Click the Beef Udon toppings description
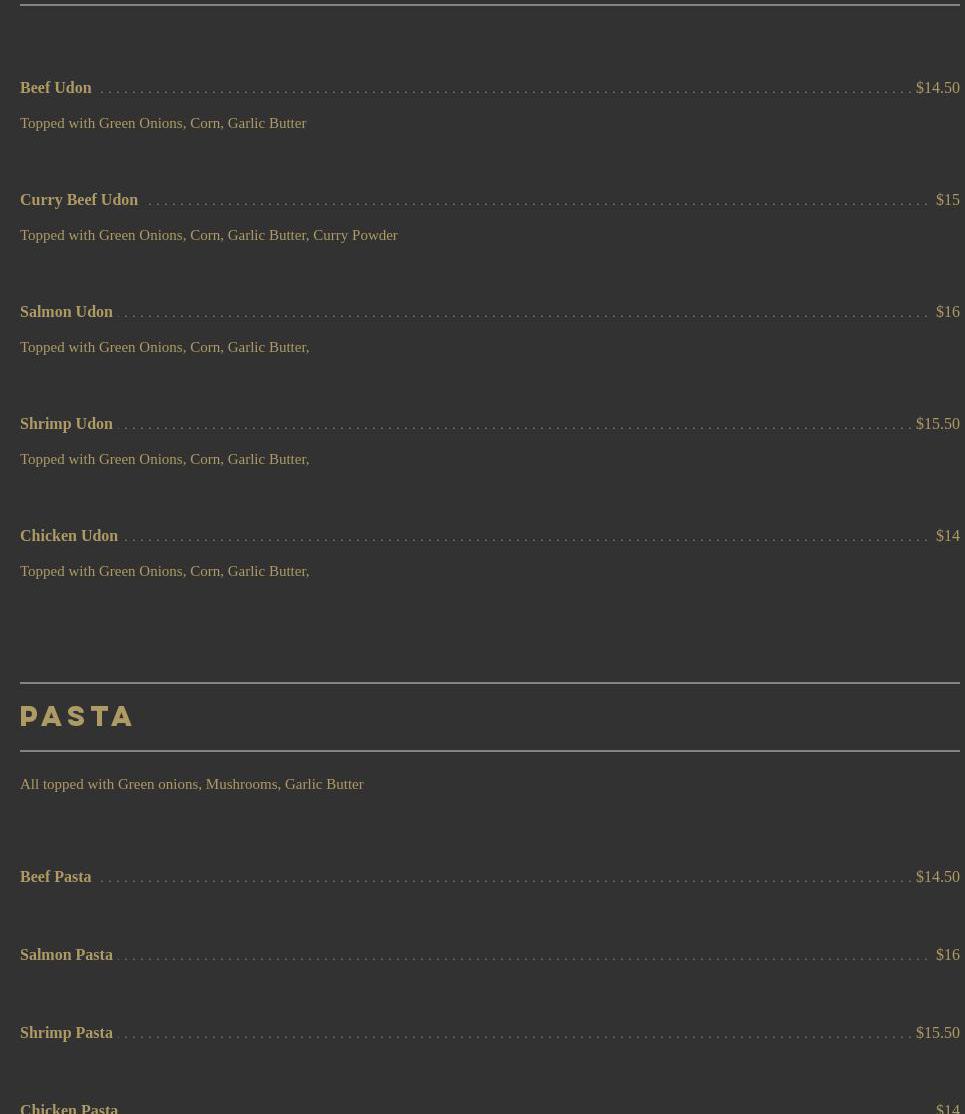 pyautogui.click(x=163, y=123)
